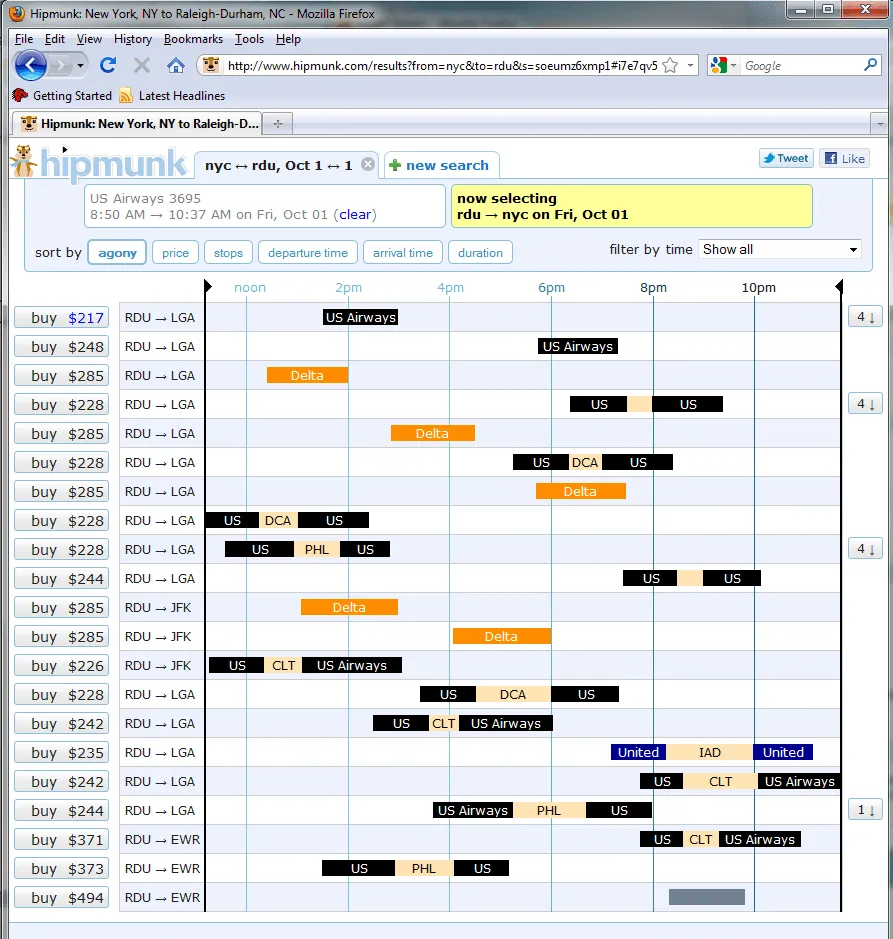Click the Latest Headlines feed icon
Image resolution: width=893 pixels, height=939 pixels.
125,96
